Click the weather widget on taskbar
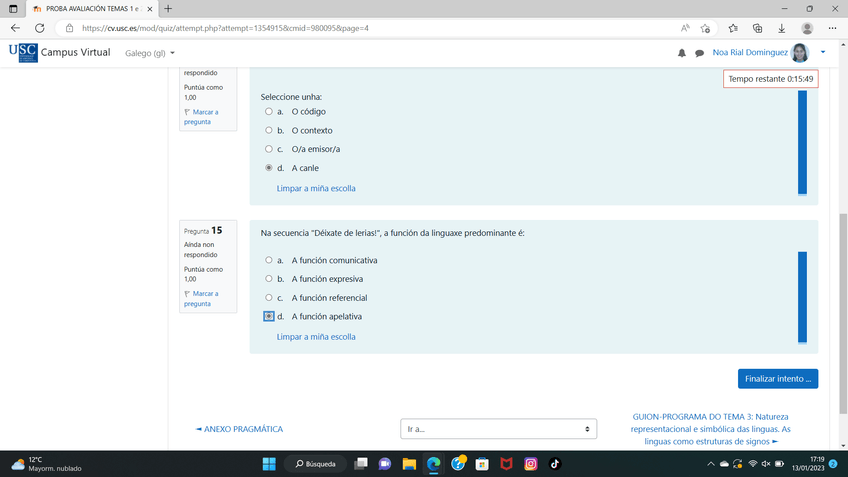The width and height of the screenshot is (848, 477). coord(46,464)
